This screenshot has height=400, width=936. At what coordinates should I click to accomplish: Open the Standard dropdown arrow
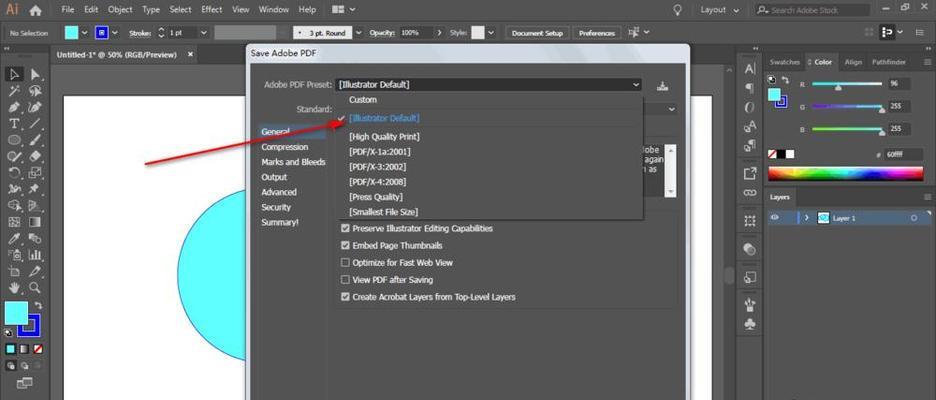coord(672,109)
